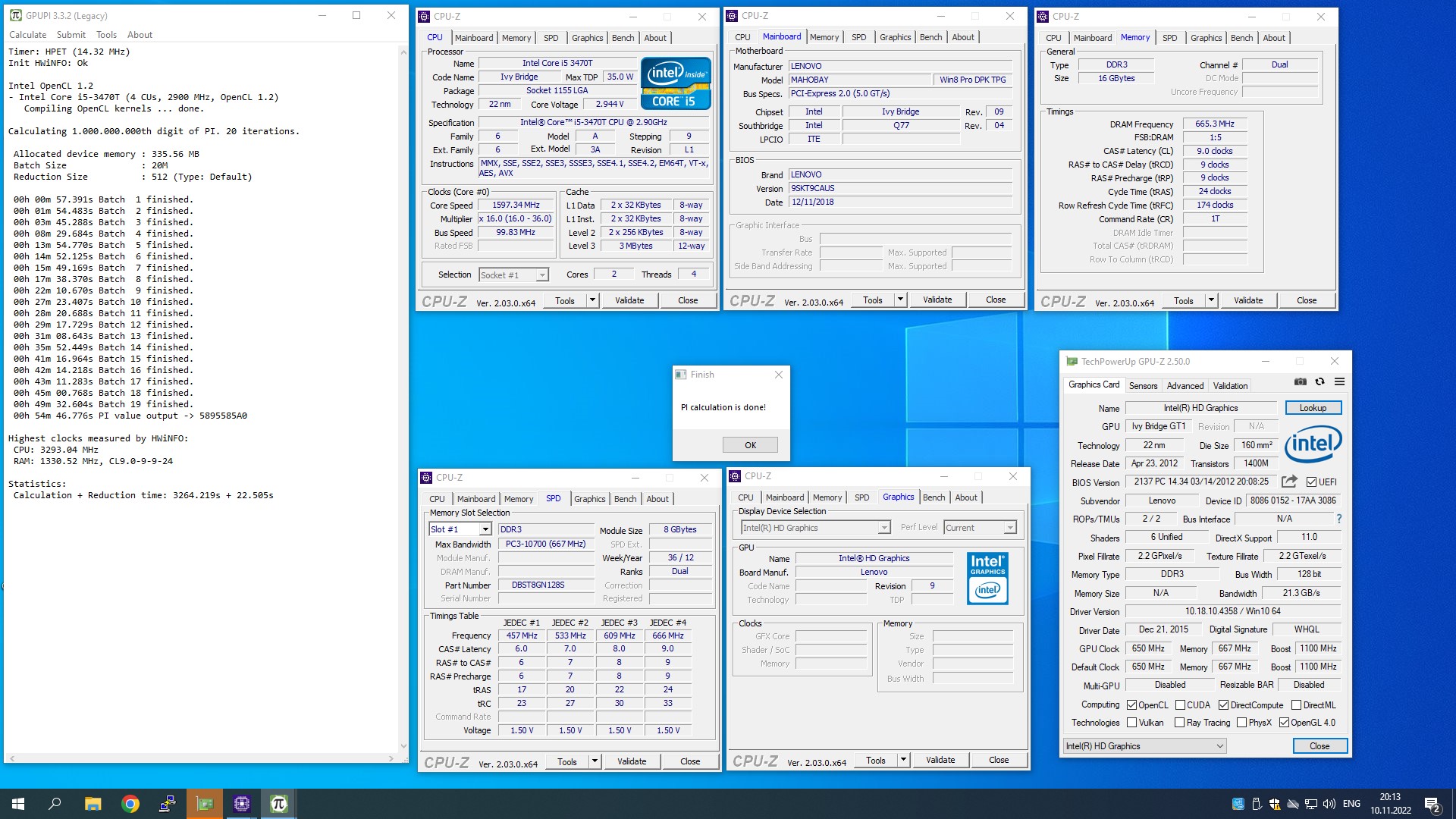The image size is (1456, 819).
Task: Expand Tools dropdown arrow in CPU-Z SPD window
Action: [x=595, y=761]
